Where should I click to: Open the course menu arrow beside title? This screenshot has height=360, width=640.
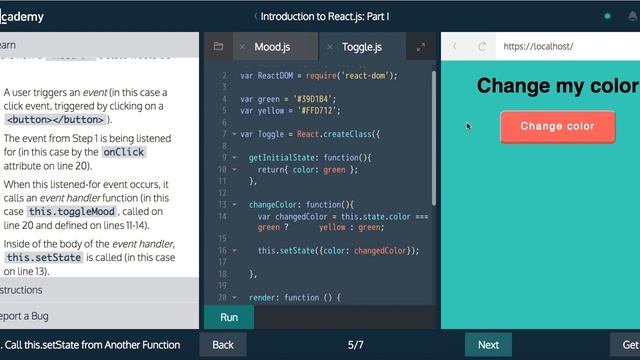tap(256, 16)
